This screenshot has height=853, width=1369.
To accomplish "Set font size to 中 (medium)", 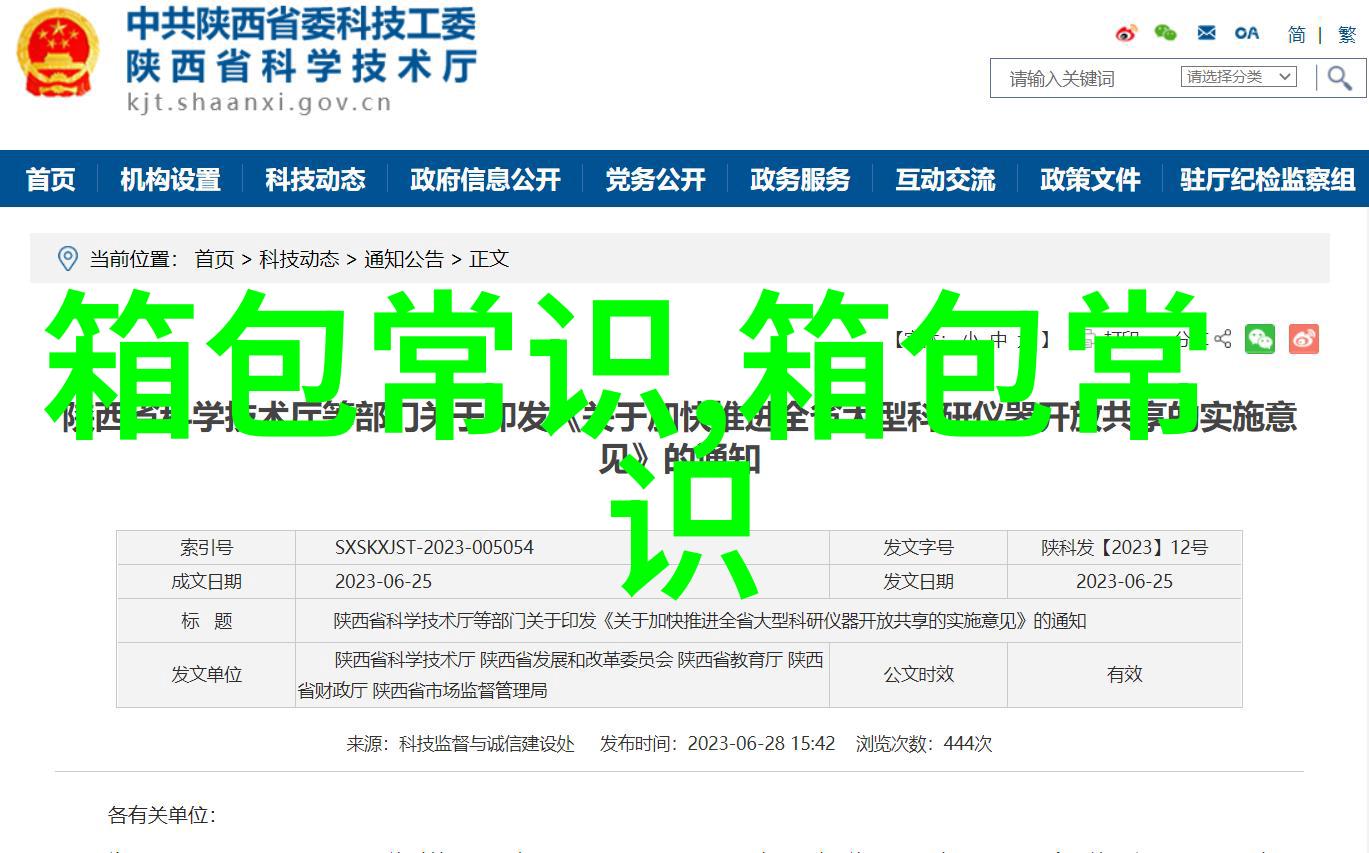I will [998, 340].
